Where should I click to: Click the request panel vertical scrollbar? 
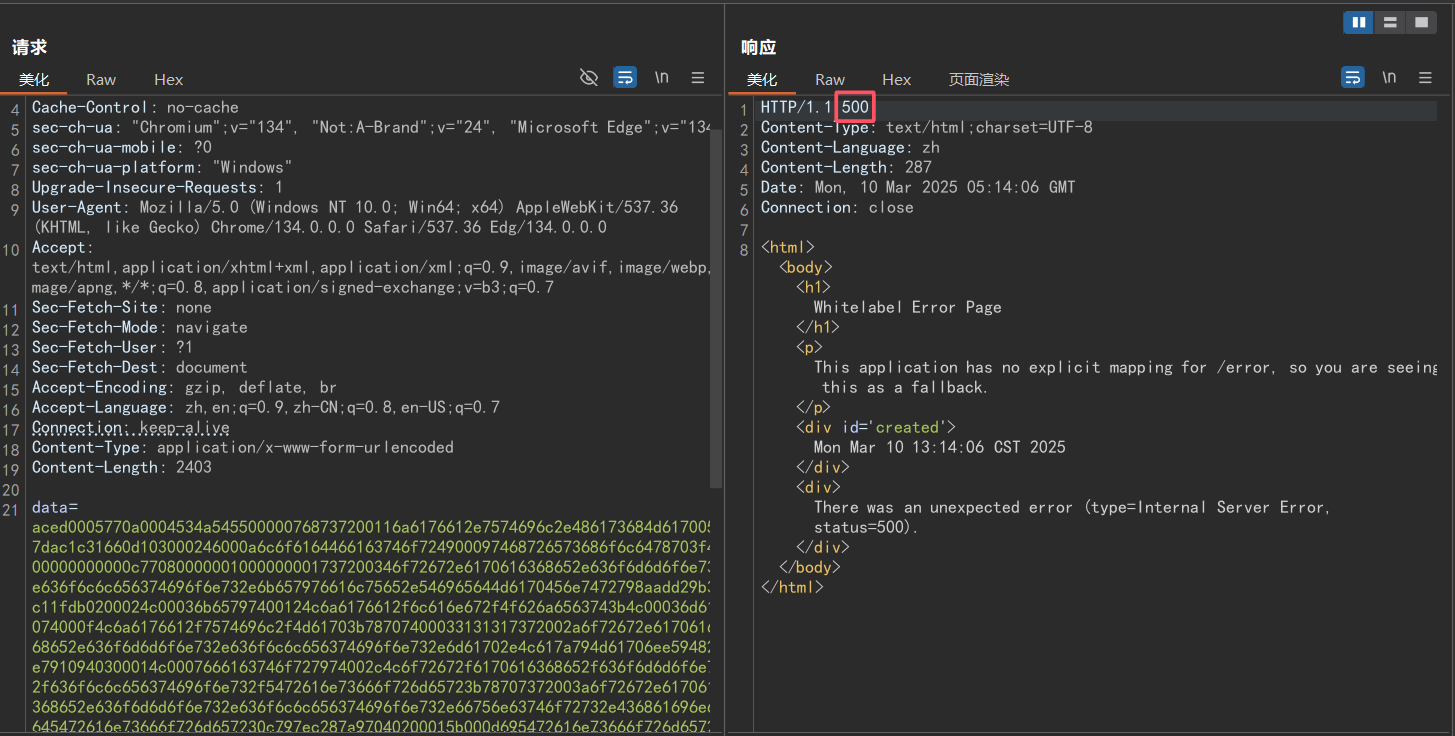[x=716, y=307]
